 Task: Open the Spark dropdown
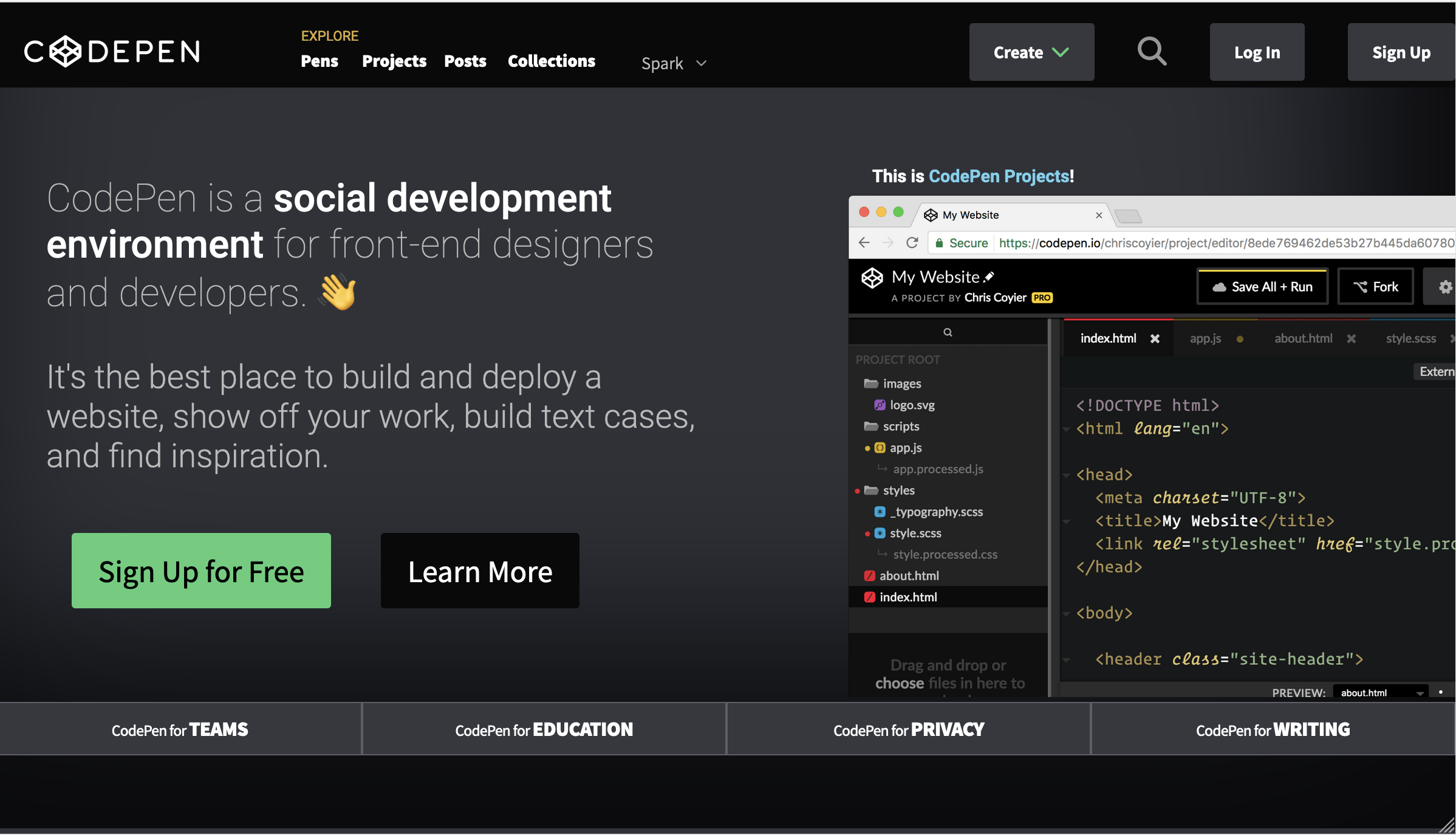(x=673, y=63)
